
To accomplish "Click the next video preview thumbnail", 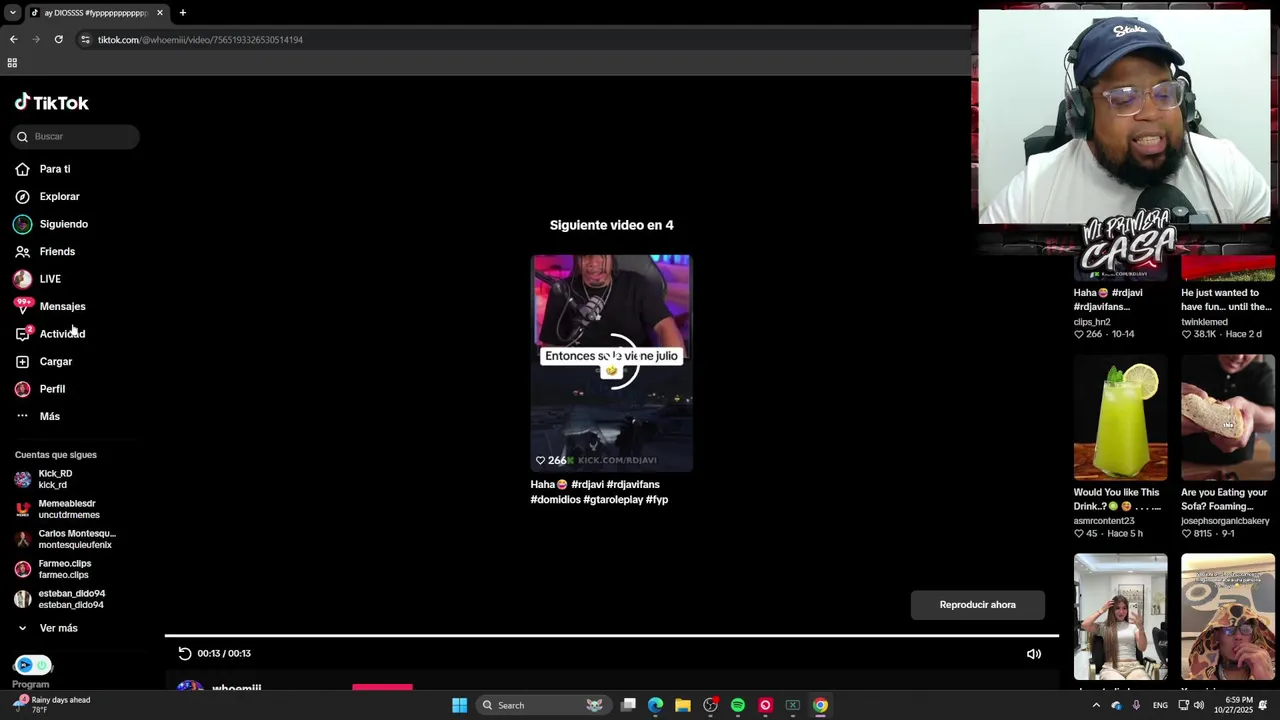I will pos(611,363).
